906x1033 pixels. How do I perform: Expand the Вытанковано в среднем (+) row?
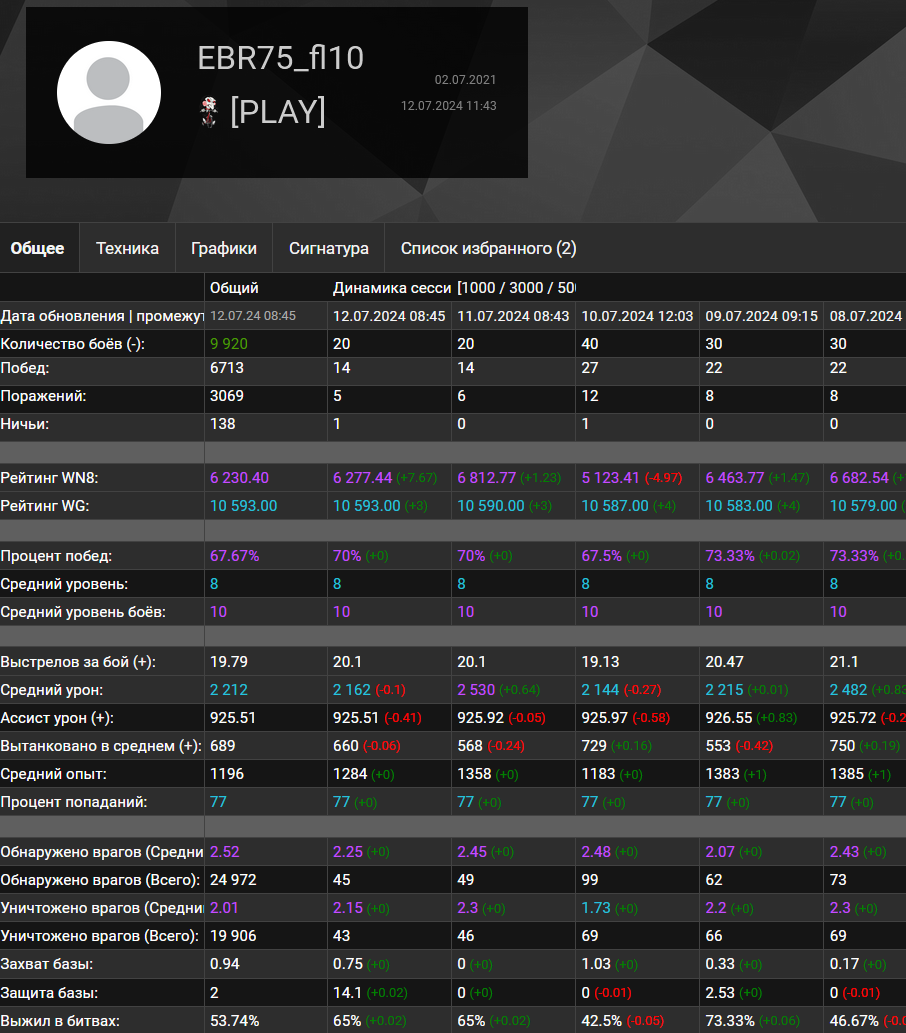point(101,746)
